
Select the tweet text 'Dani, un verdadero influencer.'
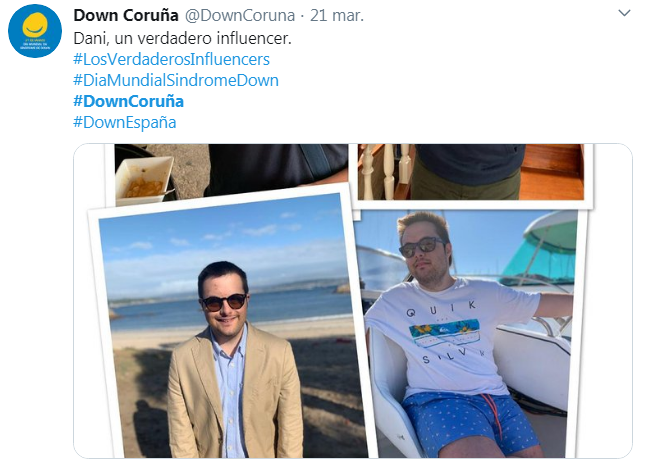click(183, 38)
